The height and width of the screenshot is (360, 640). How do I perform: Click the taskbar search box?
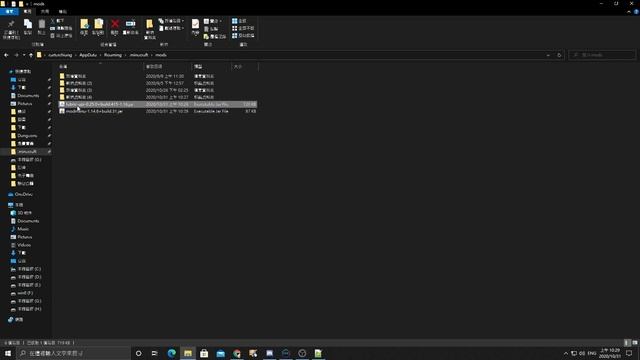[73, 353]
